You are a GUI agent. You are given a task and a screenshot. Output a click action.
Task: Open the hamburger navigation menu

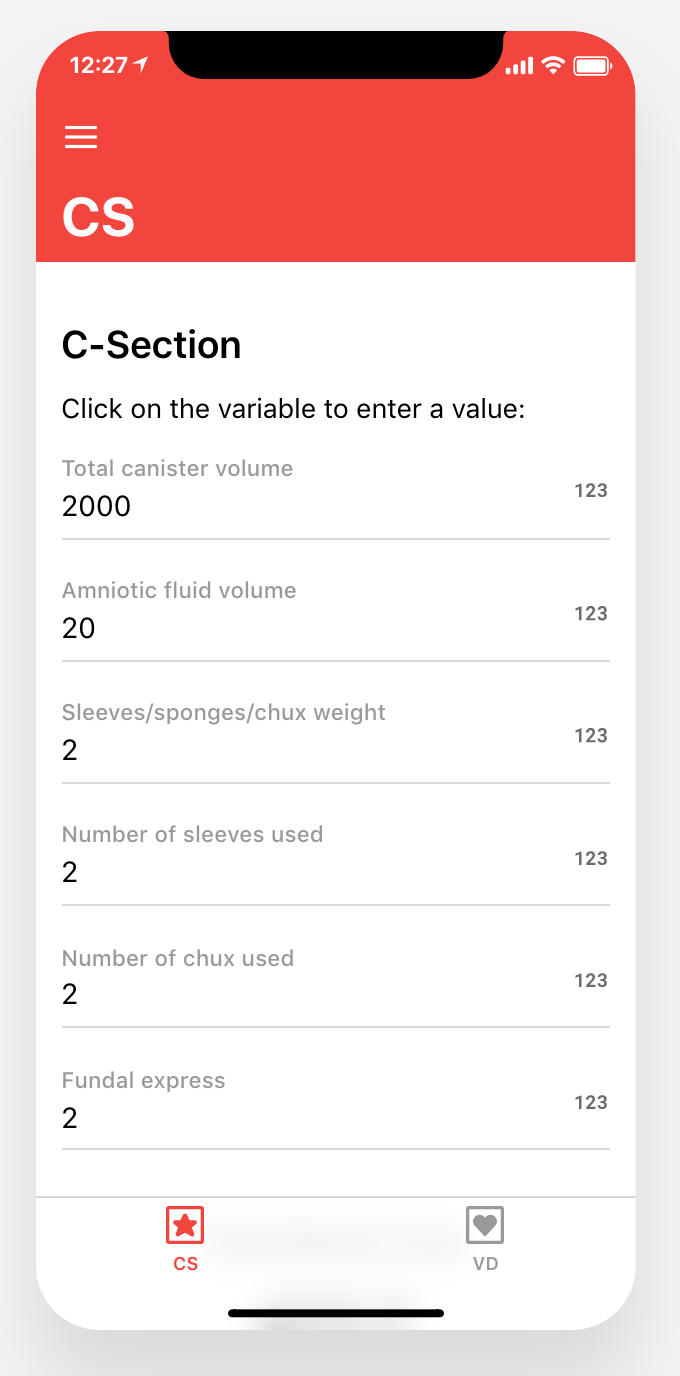[81, 137]
